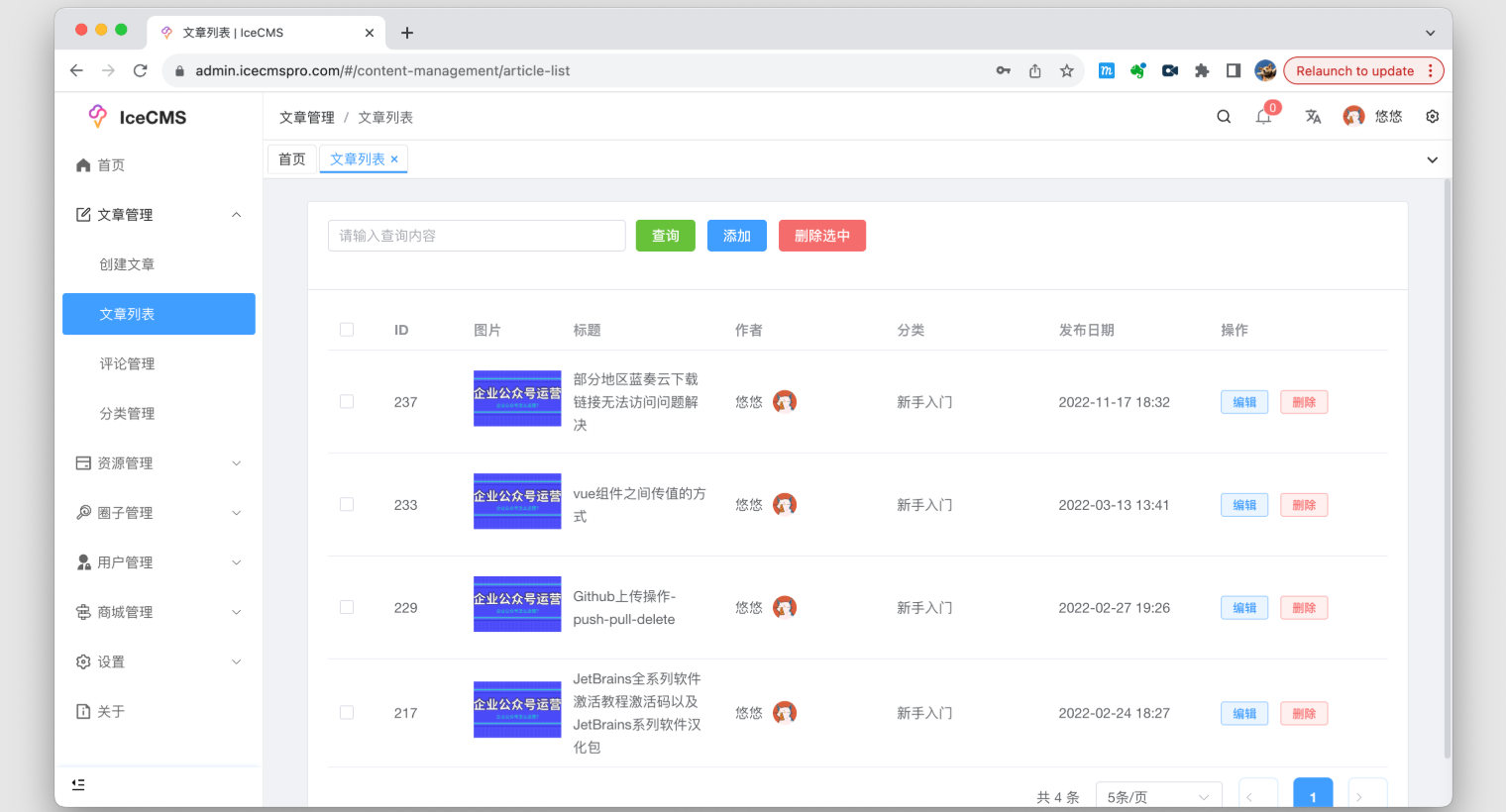Open the language translation icon
1506x812 pixels.
pos(1313,117)
